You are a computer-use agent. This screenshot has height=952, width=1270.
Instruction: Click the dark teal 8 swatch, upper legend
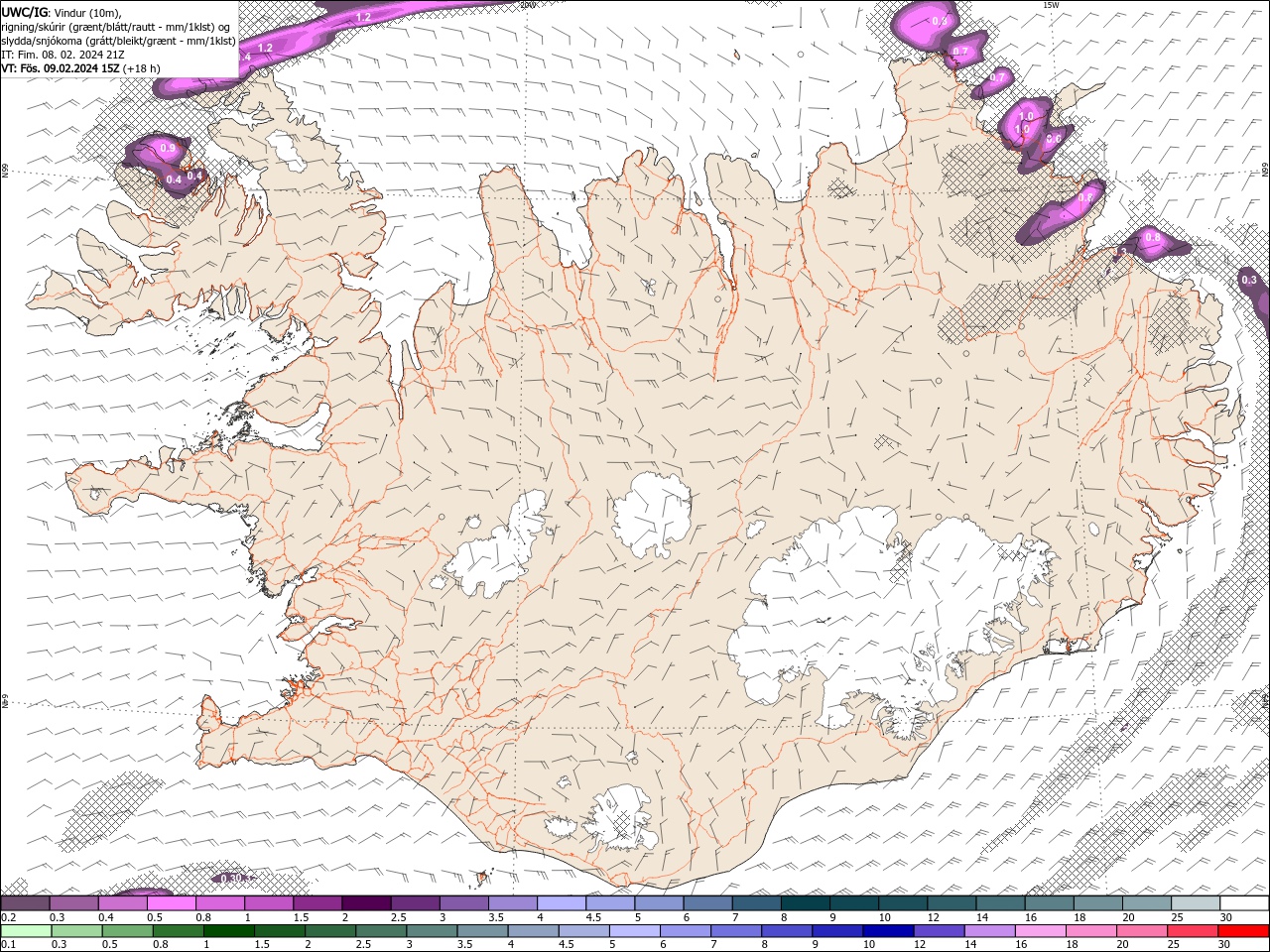click(x=806, y=903)
